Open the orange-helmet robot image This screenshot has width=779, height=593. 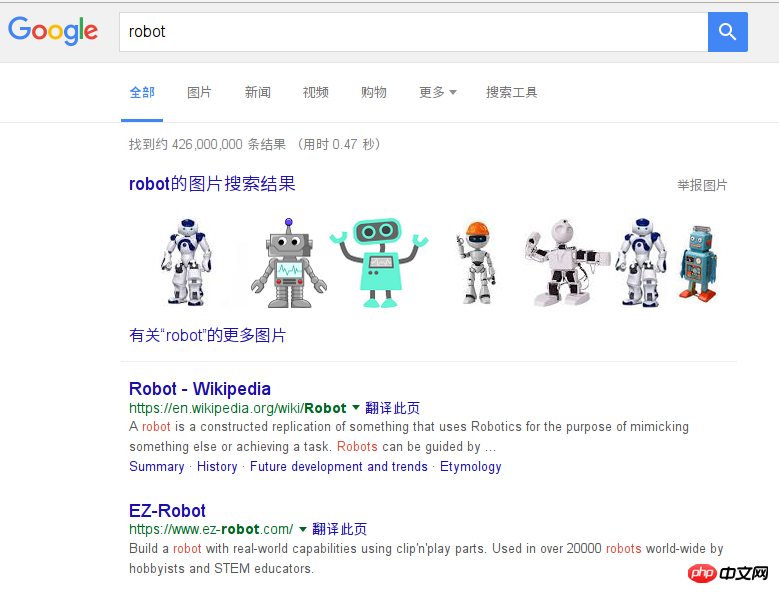pyautogui.click(x=476, y=262)
